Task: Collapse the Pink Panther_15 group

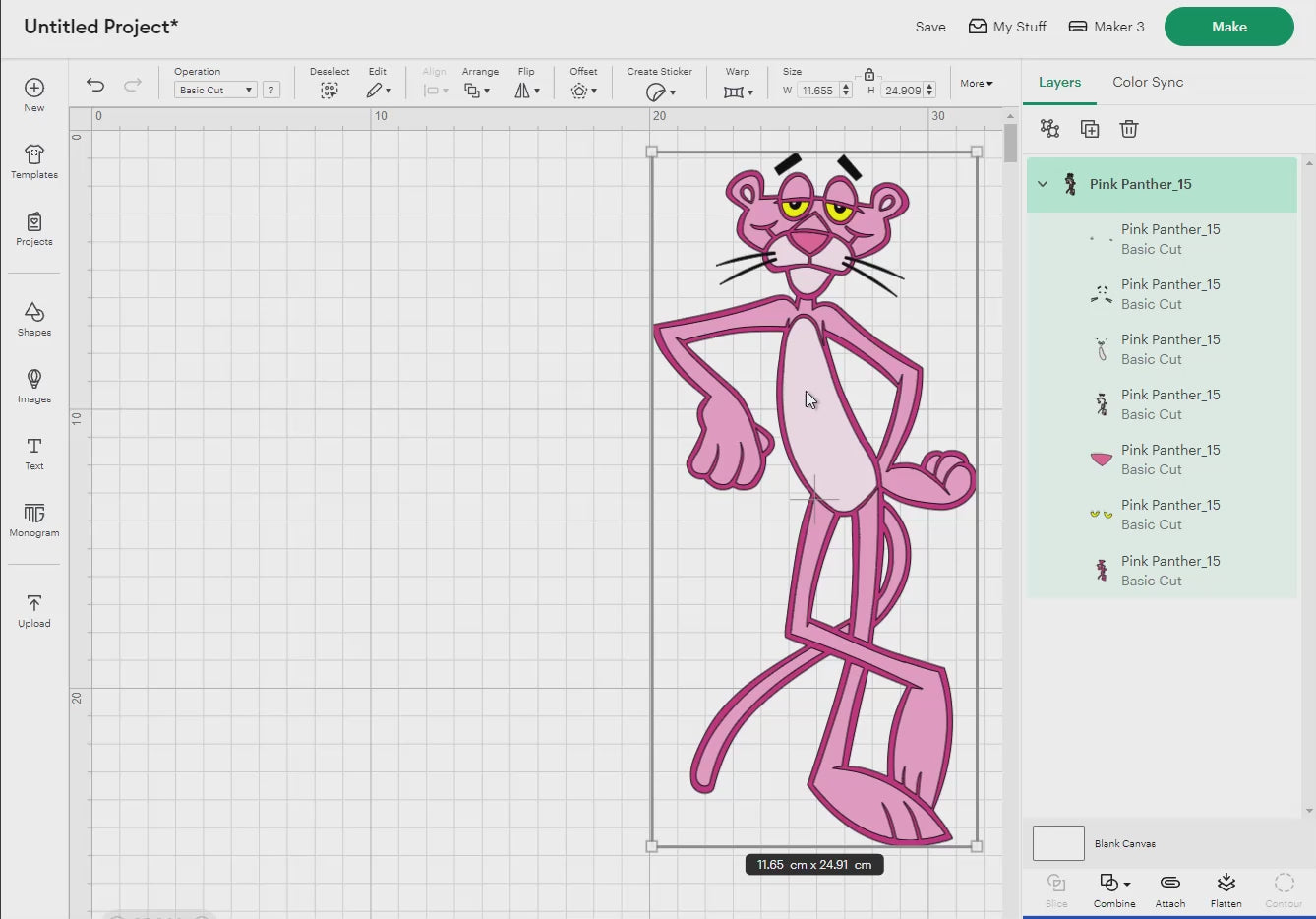Action: 1043,184
